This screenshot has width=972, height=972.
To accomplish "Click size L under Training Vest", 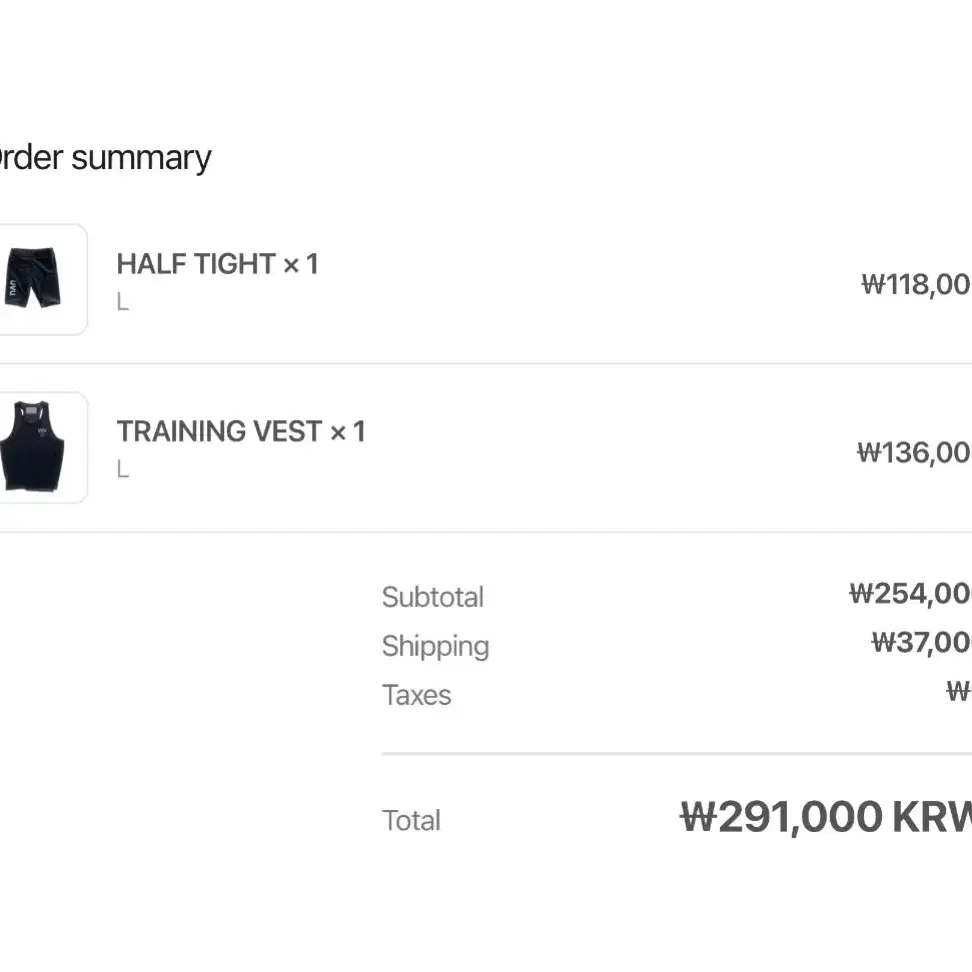I will tap(123, 469).
